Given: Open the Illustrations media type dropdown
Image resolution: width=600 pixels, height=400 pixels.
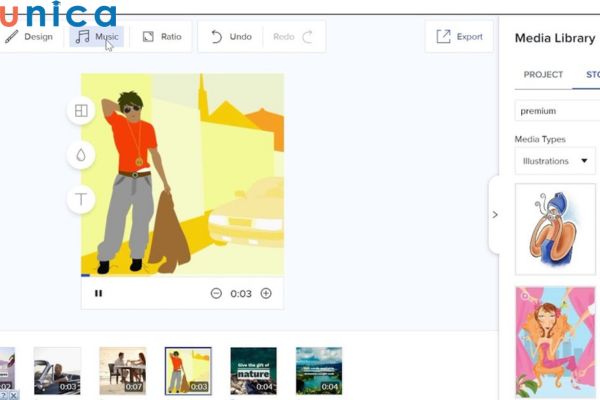Looking at the screenshot, I should [555, 161].
